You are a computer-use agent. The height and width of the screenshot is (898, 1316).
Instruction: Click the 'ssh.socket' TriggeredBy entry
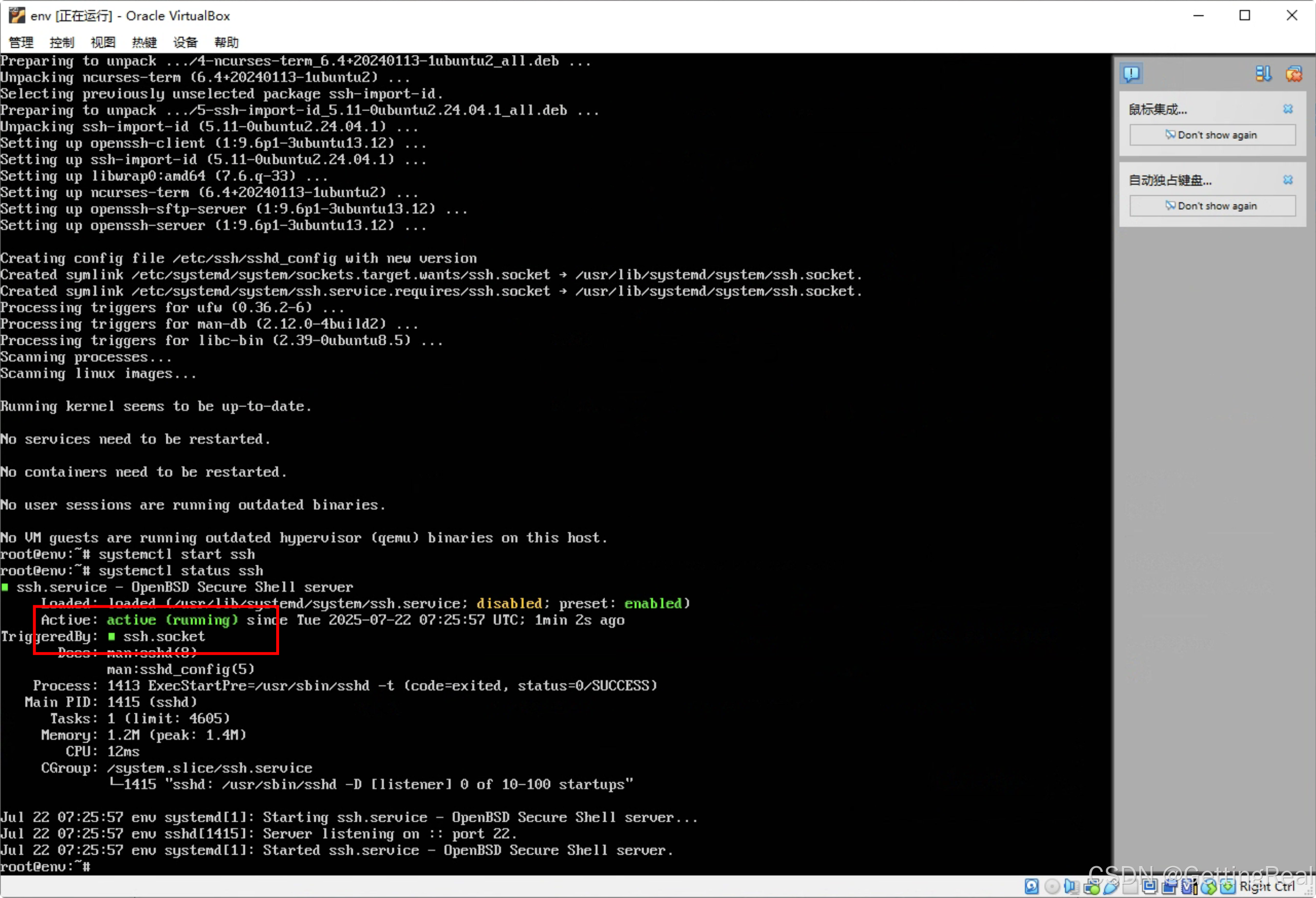[x=164, y=636]
